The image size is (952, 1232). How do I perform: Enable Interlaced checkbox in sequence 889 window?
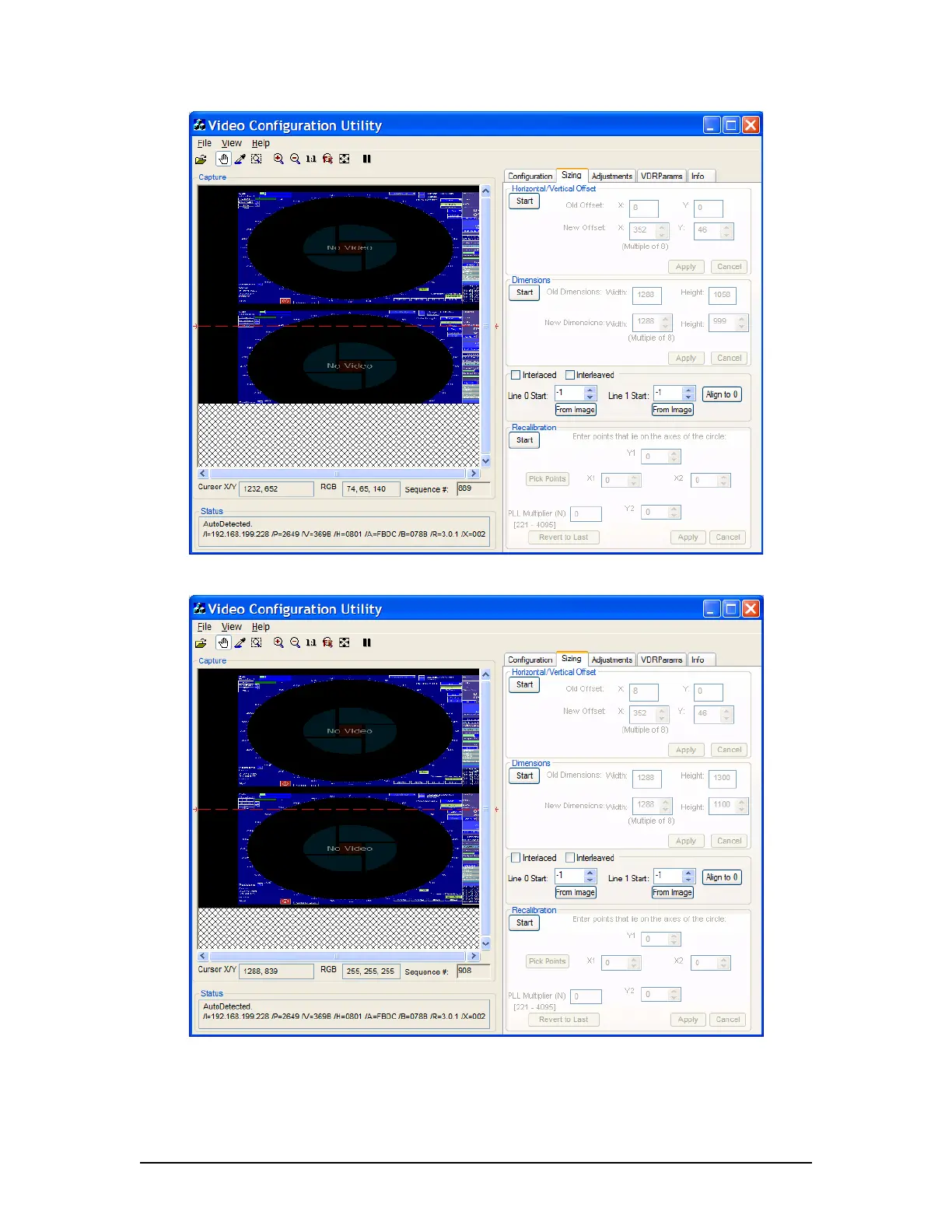click(515, 375)
